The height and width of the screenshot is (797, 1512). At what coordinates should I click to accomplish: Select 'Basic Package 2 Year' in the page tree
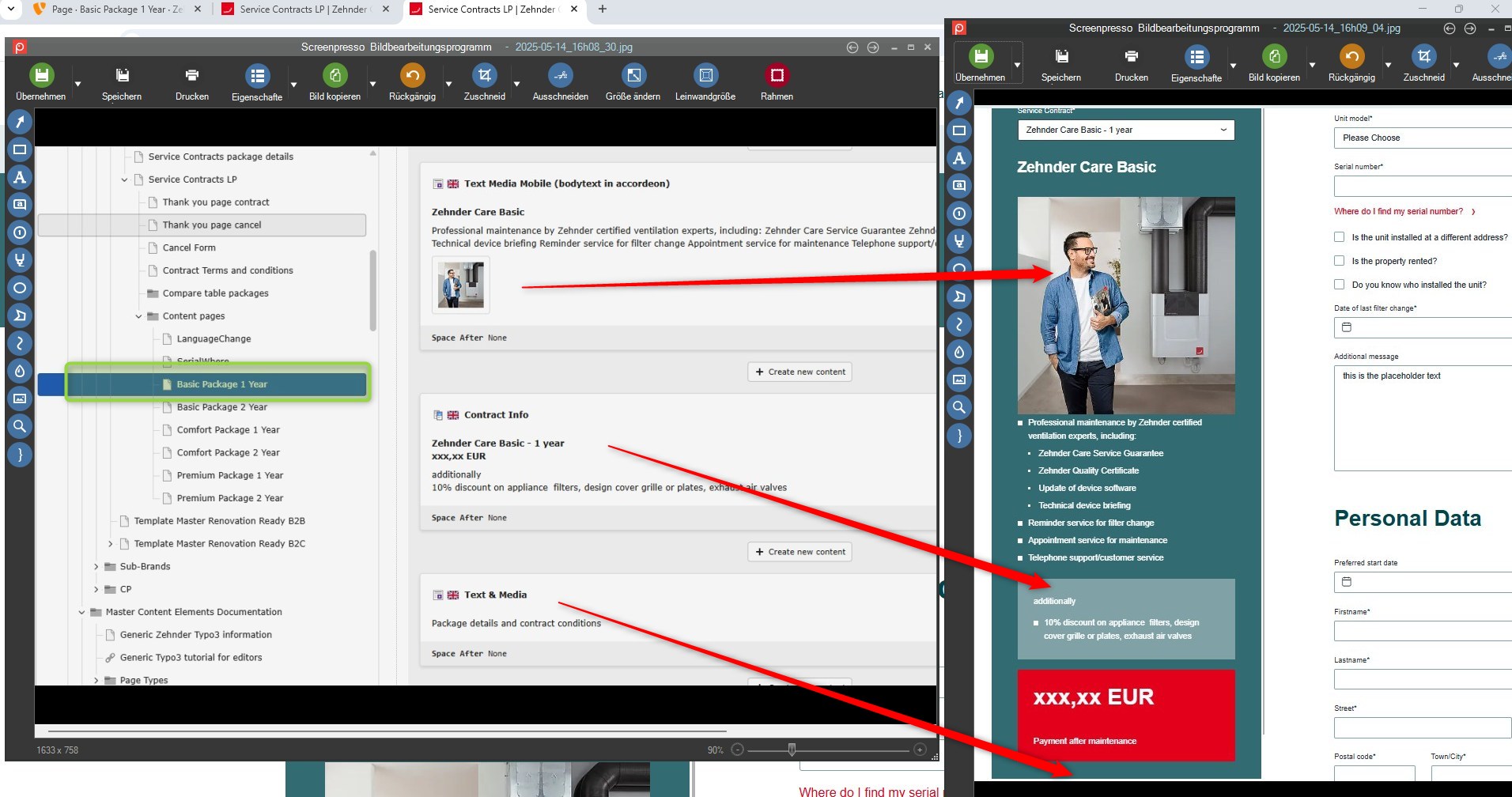click(221, 407)
